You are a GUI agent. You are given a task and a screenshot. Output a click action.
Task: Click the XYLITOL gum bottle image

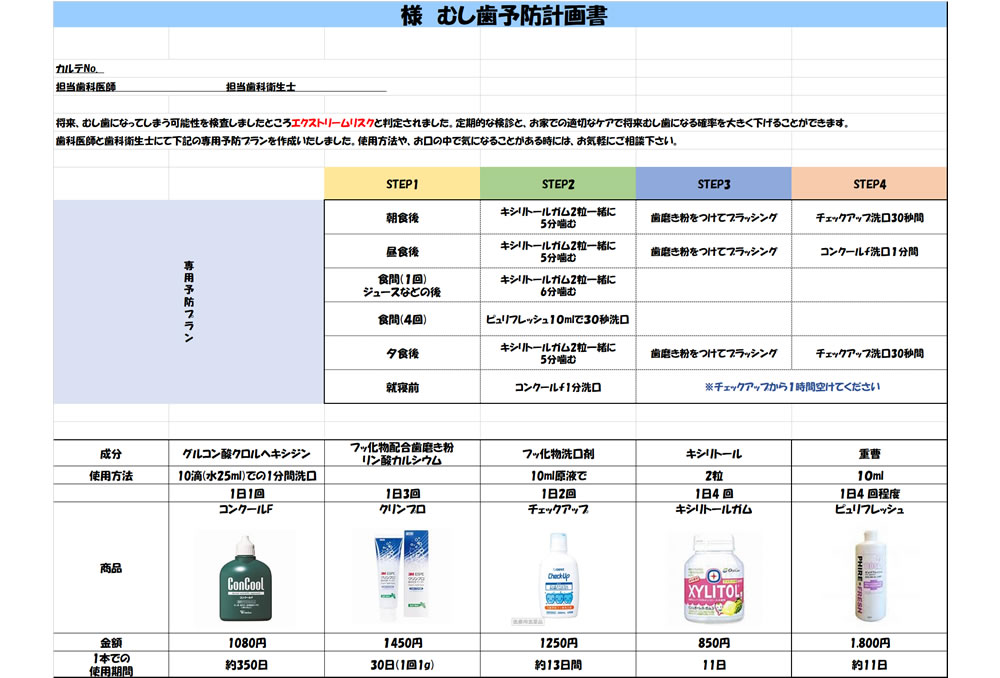(714, 579)
